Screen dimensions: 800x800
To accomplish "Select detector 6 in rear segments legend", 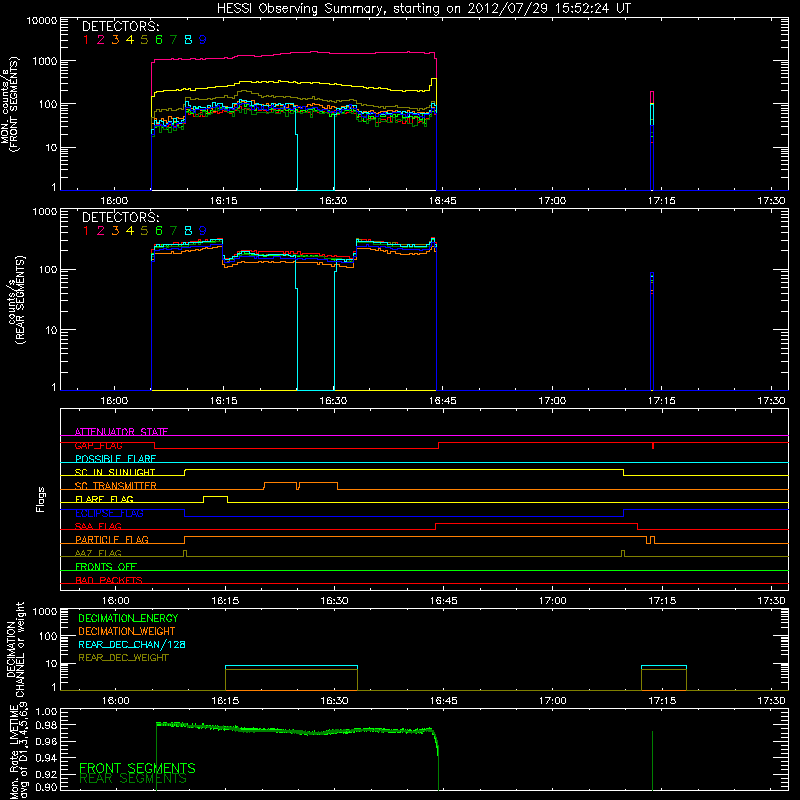I will 159,231.
